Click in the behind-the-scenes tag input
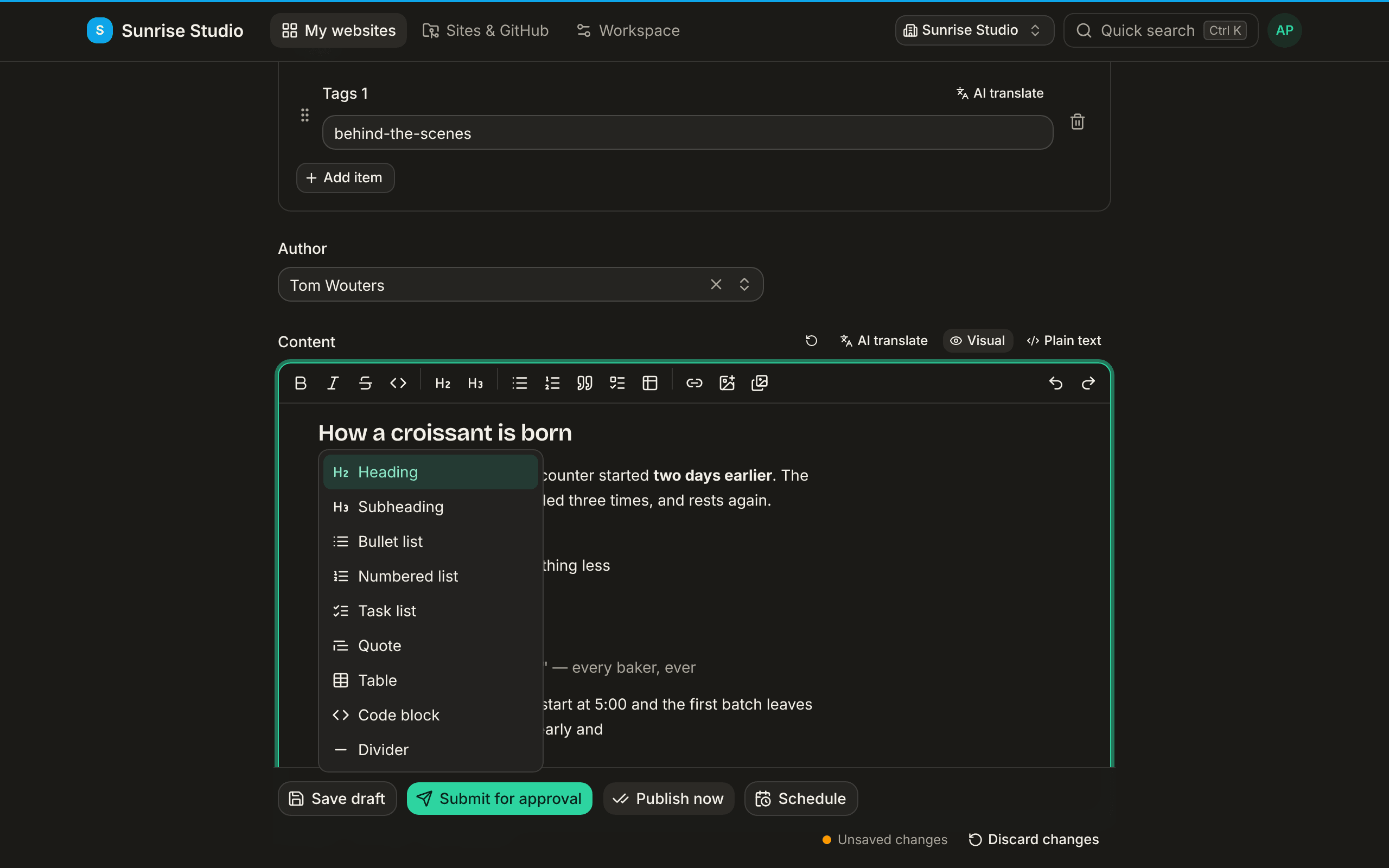The width and height of the screenshot is (1389, 868). click(x=687, y=133)
